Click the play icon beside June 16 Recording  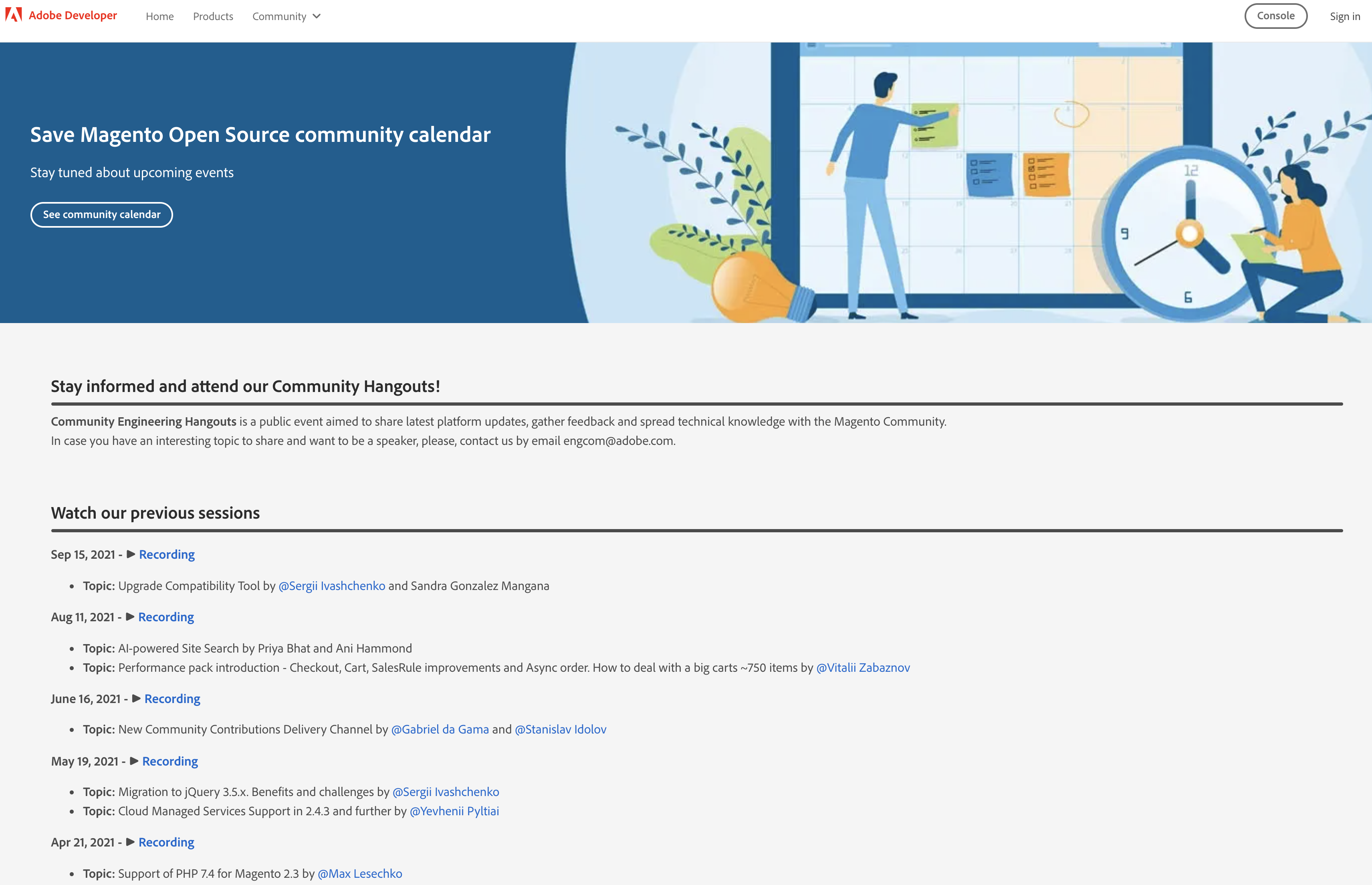(136, 698)
